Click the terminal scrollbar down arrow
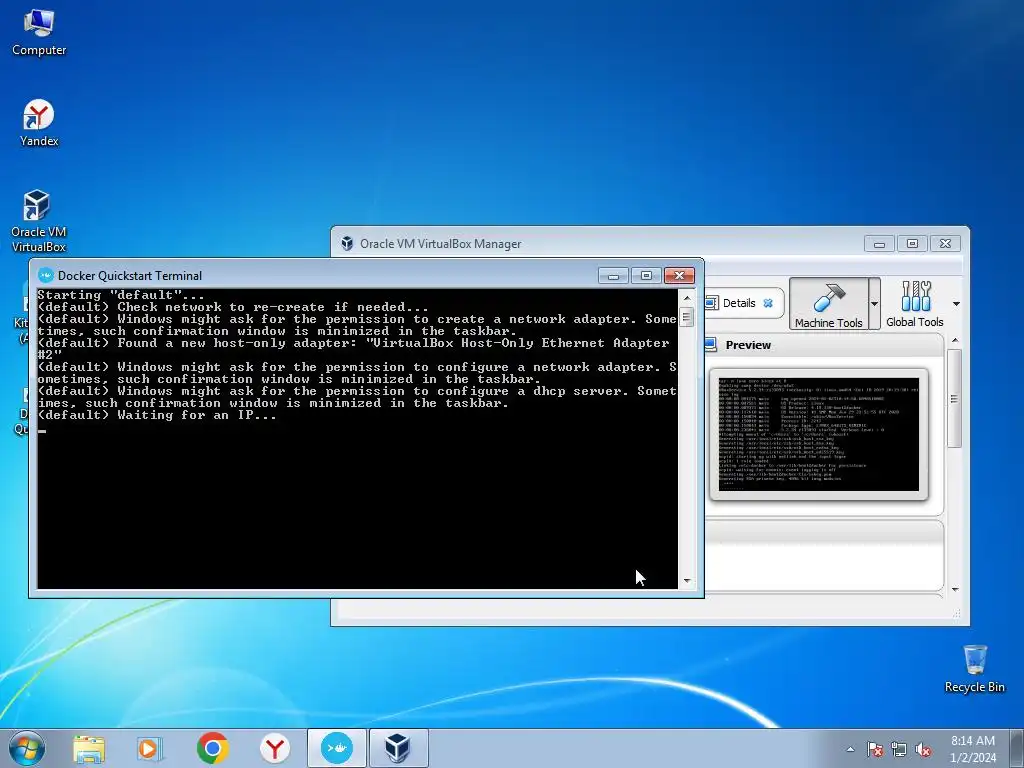Viewport: 1024px width, 768px height. (686, 581)
